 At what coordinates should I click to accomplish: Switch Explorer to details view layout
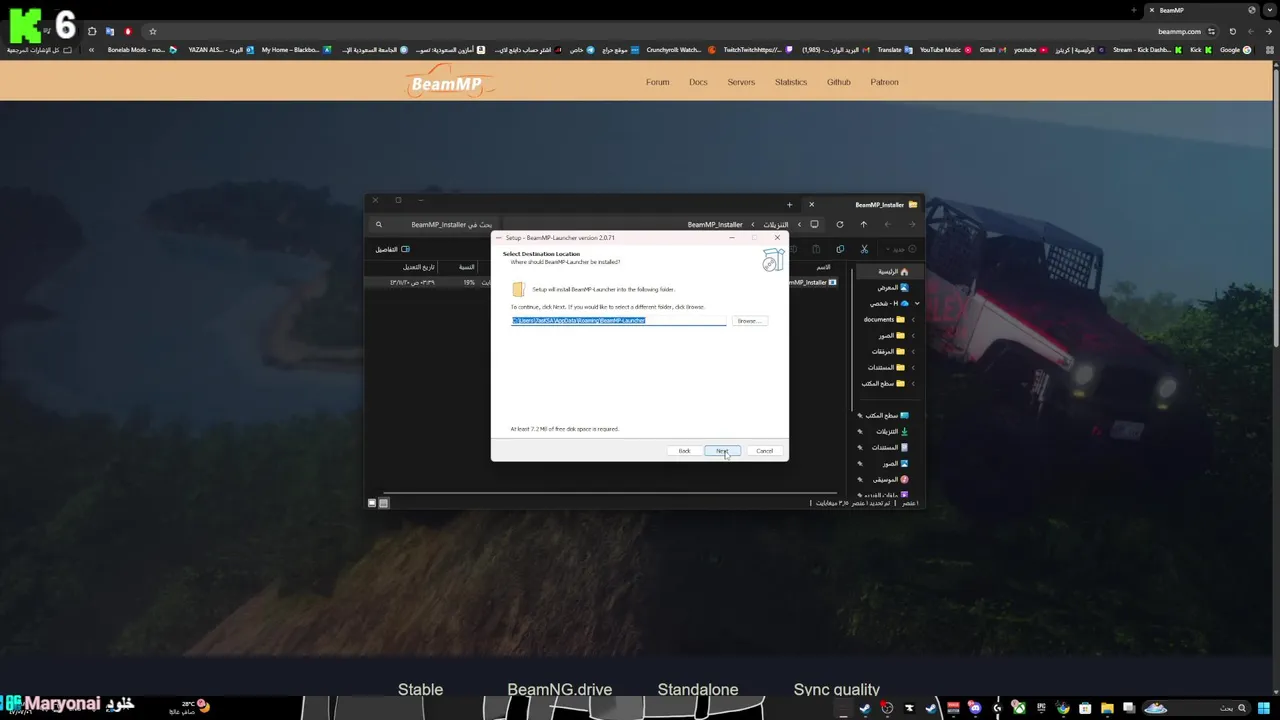[x=383, y=503]
